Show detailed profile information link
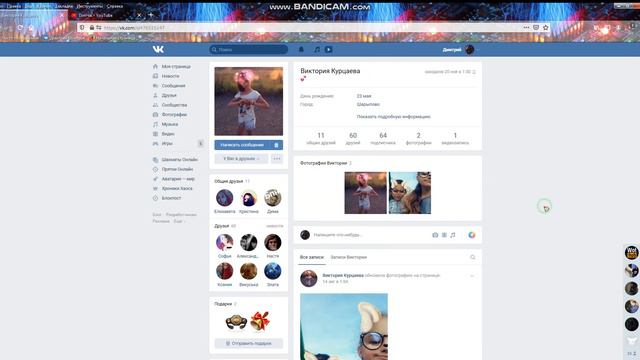This screenshot has width=640, height=360. [x=393, y=116]
